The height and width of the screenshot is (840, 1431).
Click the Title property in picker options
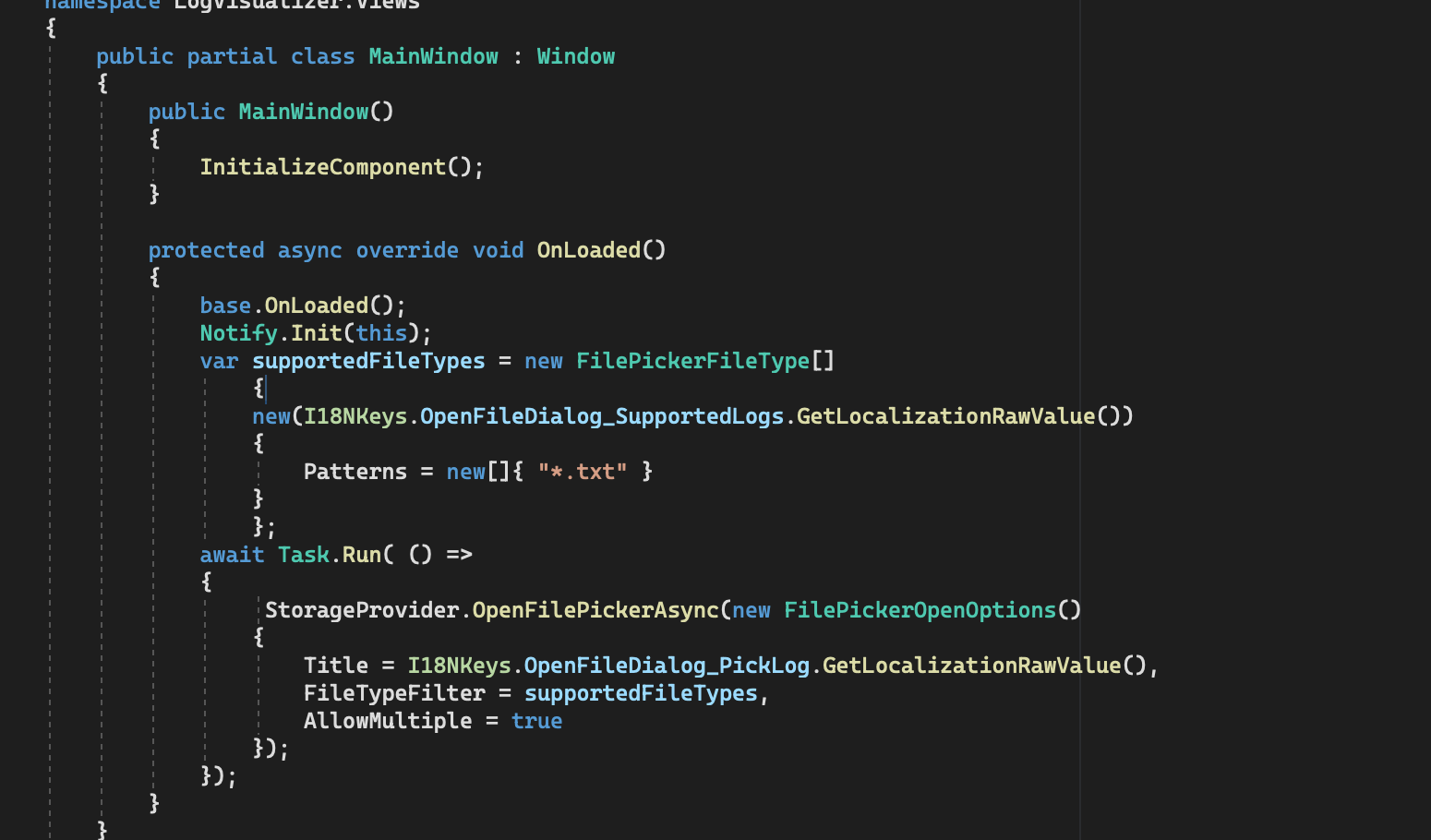click(335, 665)
